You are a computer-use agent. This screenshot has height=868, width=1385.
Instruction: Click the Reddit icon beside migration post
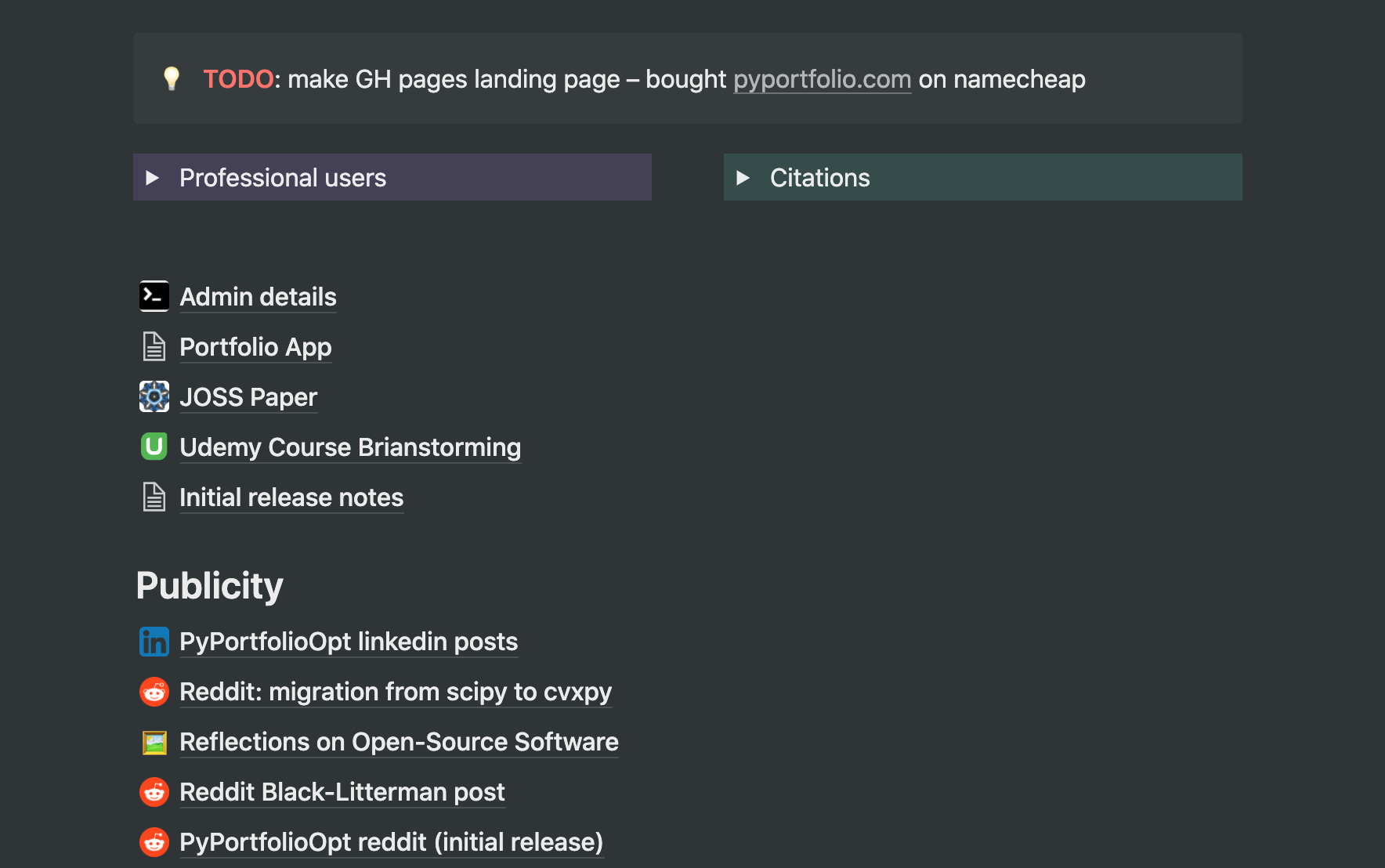coord(154,692)
